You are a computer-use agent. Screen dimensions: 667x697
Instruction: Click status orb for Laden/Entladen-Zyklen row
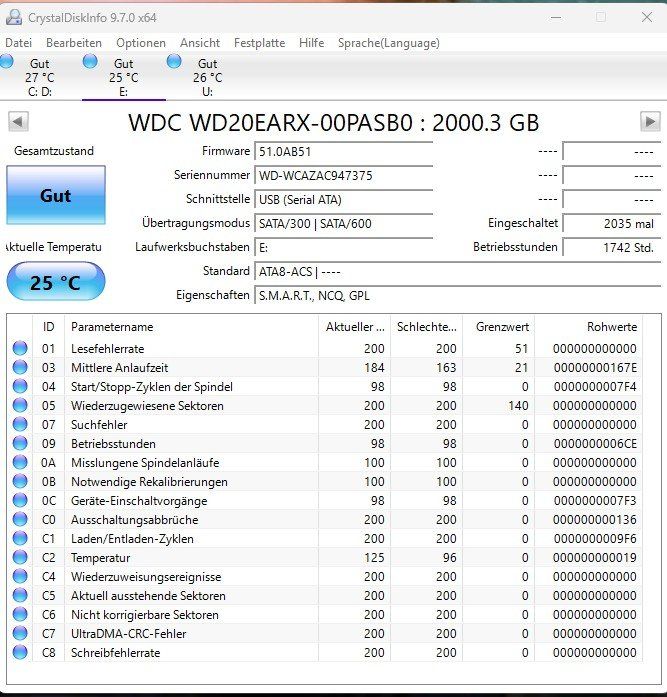20,538
